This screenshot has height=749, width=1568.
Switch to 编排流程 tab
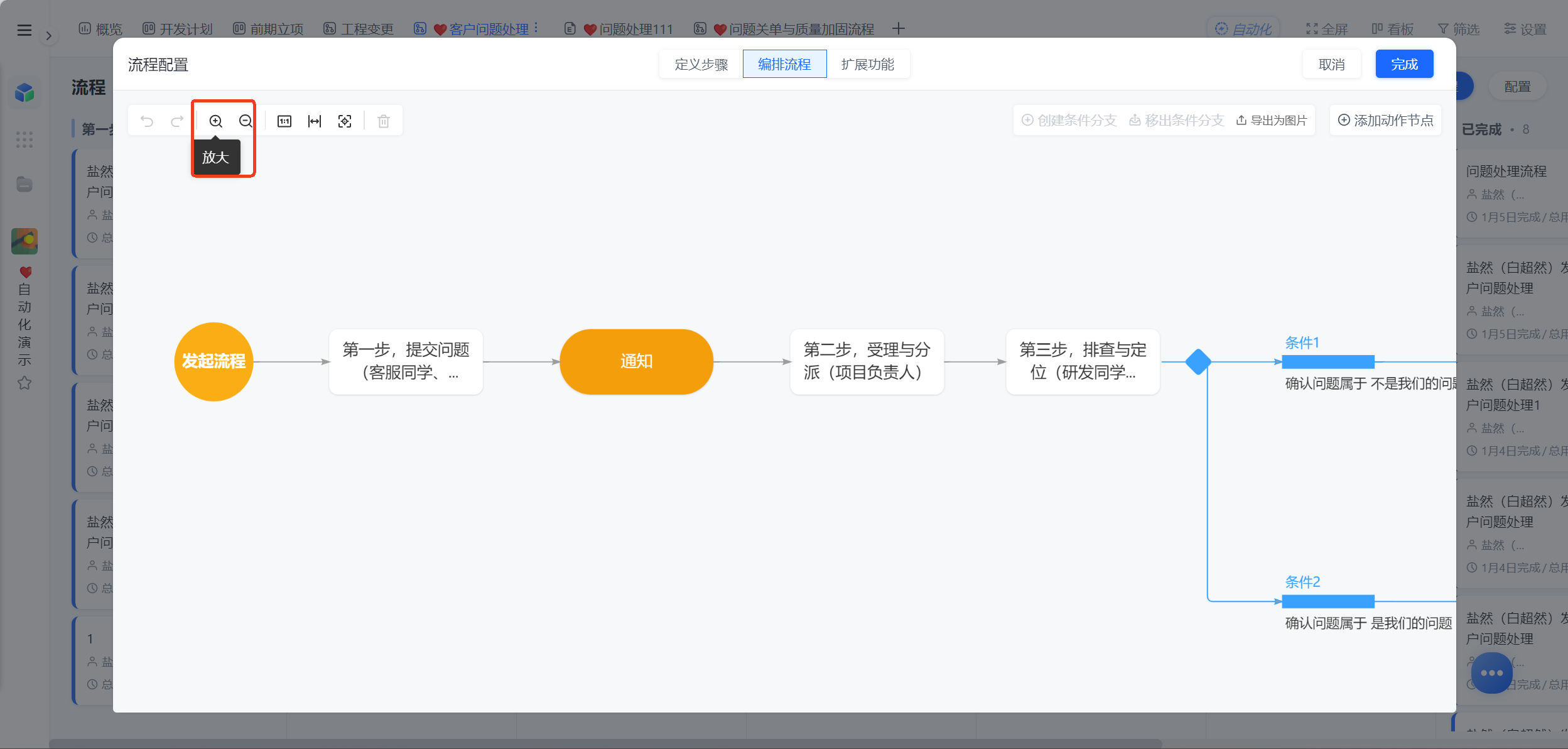784,64
